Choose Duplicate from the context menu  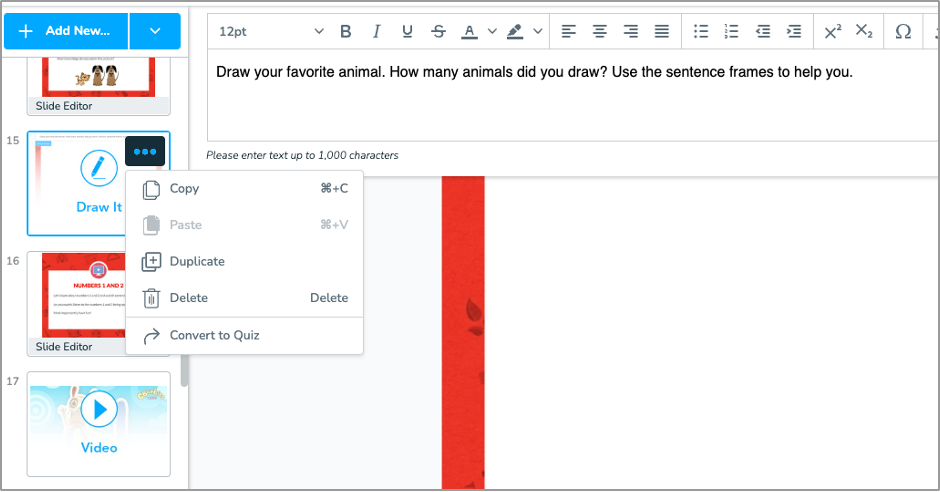click(x=197, y=262)
